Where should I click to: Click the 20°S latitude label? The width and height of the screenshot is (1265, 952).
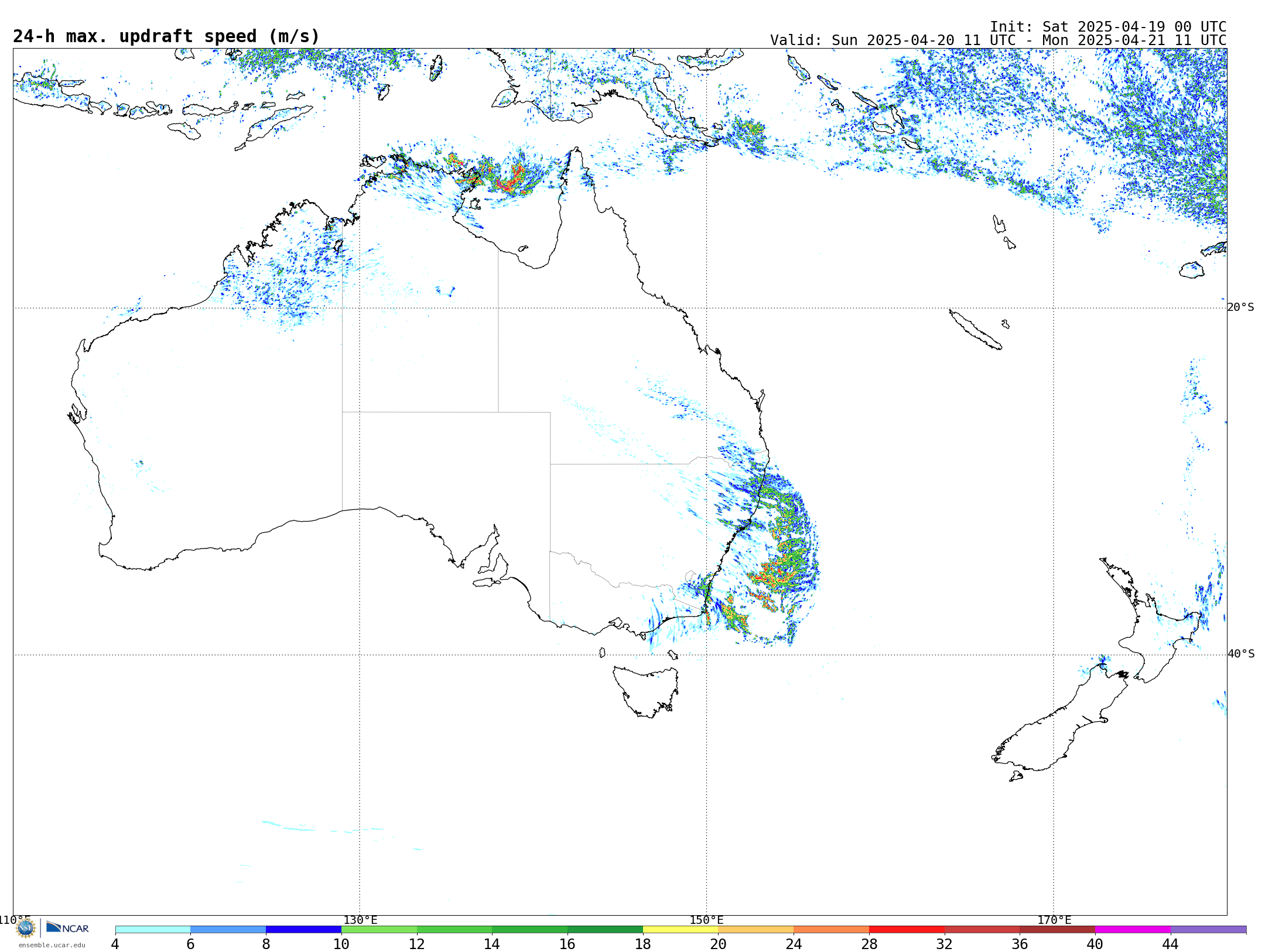click(1241, 307)
